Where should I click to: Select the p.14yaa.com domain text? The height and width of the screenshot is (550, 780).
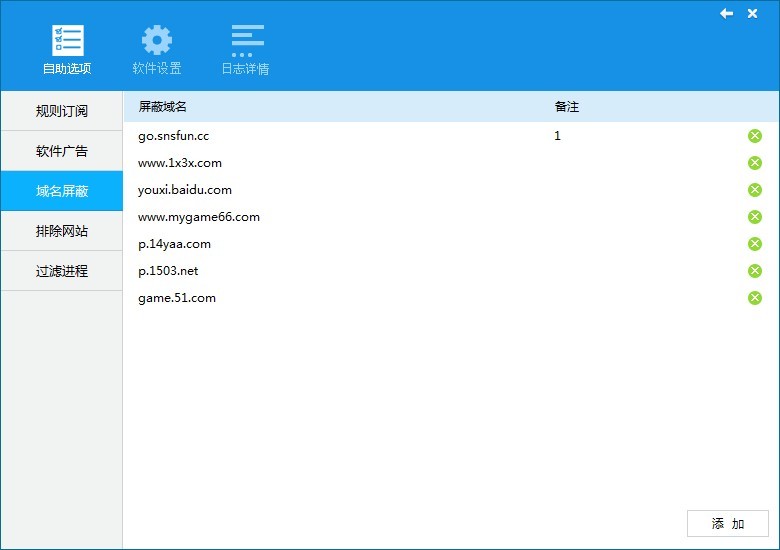pyautogui.click(x=174, y=244)
